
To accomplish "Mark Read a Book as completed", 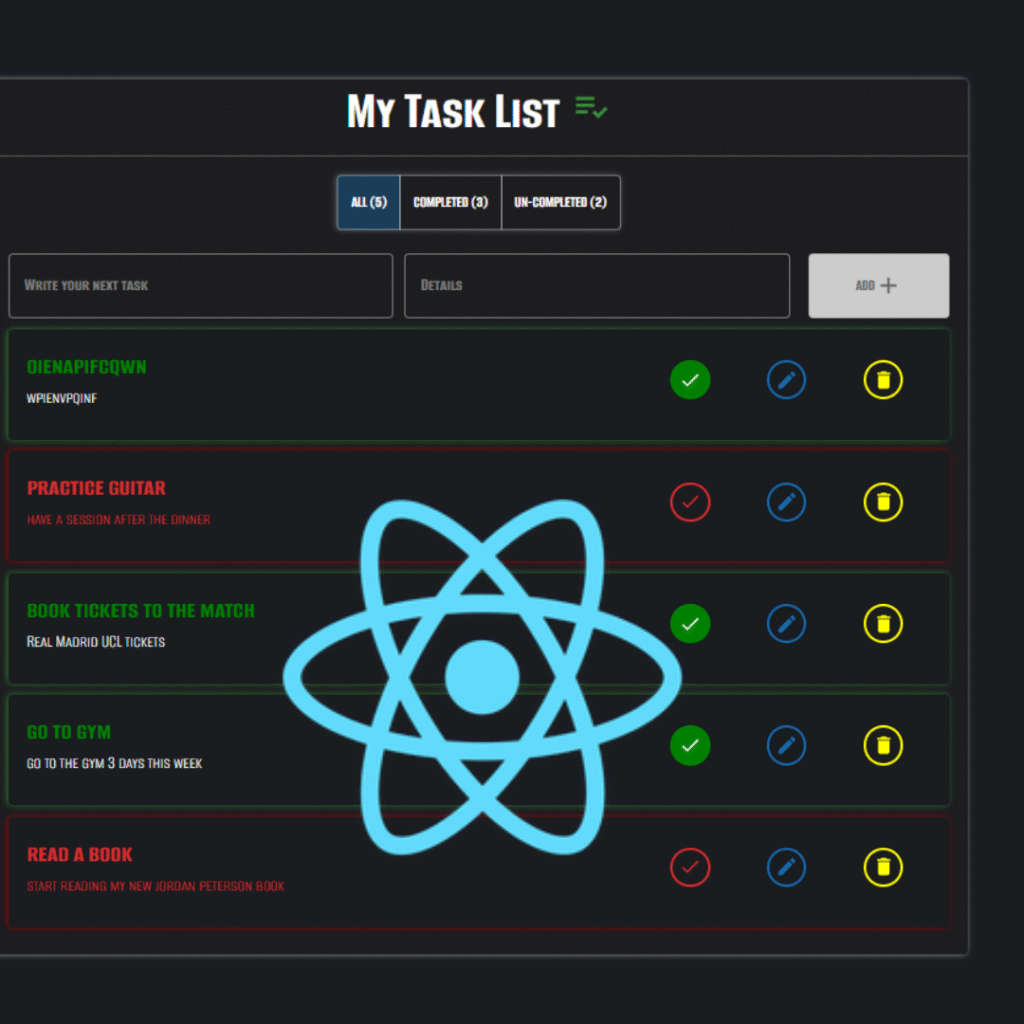I will 690,867.
